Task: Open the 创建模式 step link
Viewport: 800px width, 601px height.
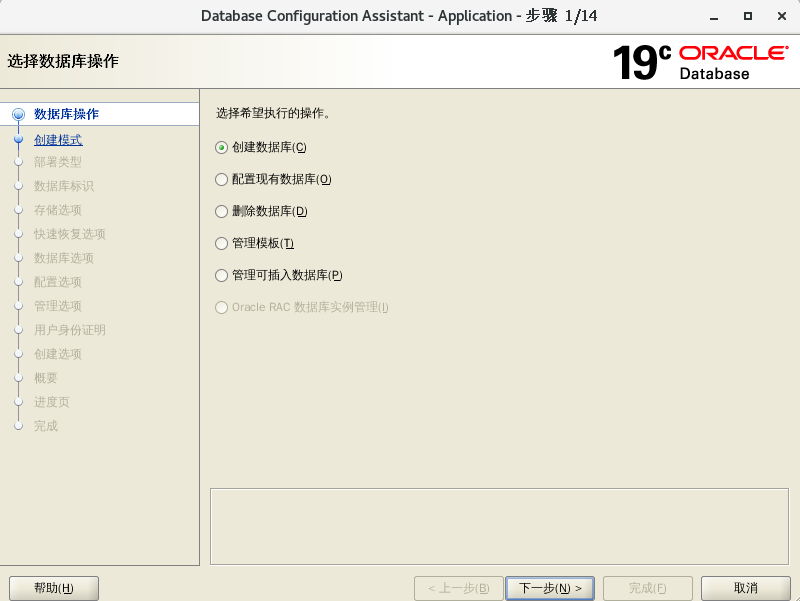Action: point(58,140)
